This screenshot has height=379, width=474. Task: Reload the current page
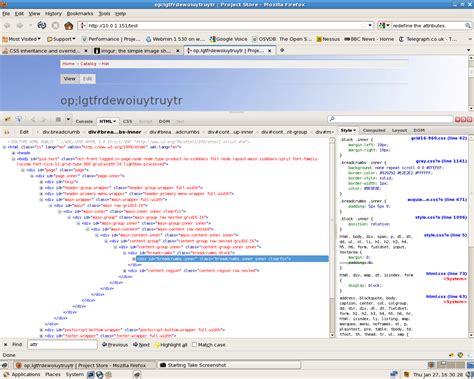point(42,25)
